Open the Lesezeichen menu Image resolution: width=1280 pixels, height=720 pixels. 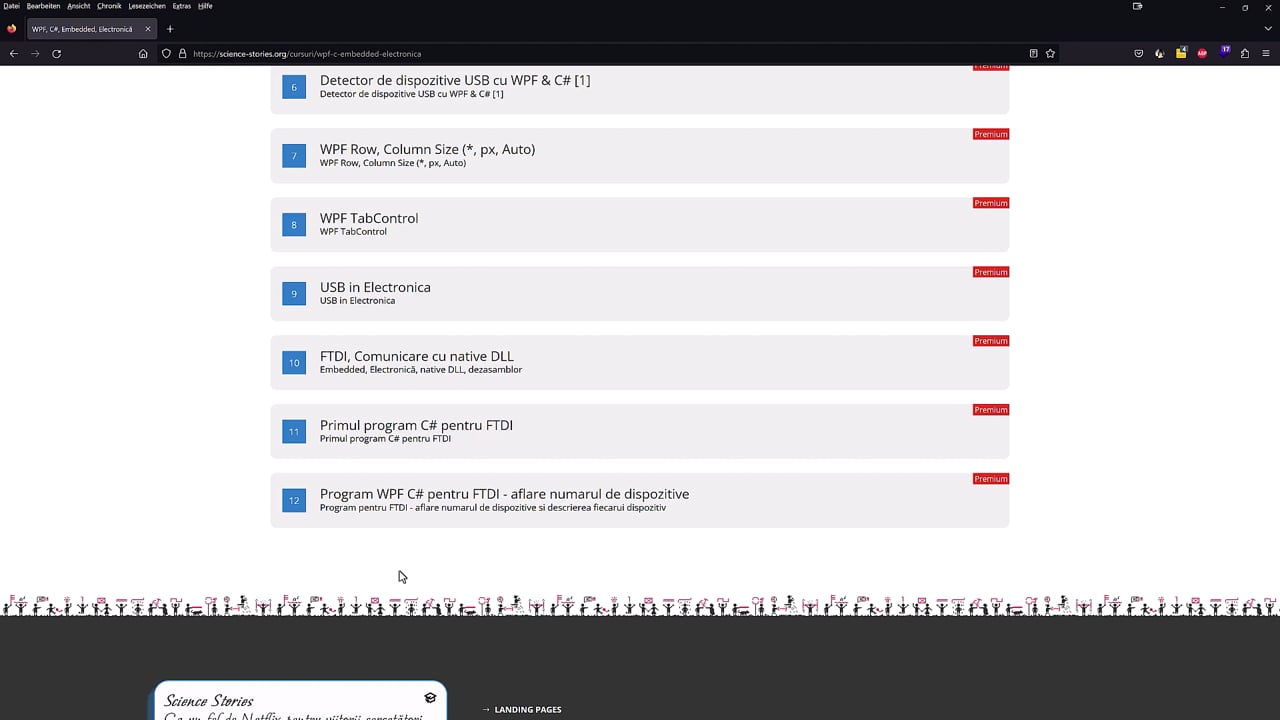(x=147, y=6)
